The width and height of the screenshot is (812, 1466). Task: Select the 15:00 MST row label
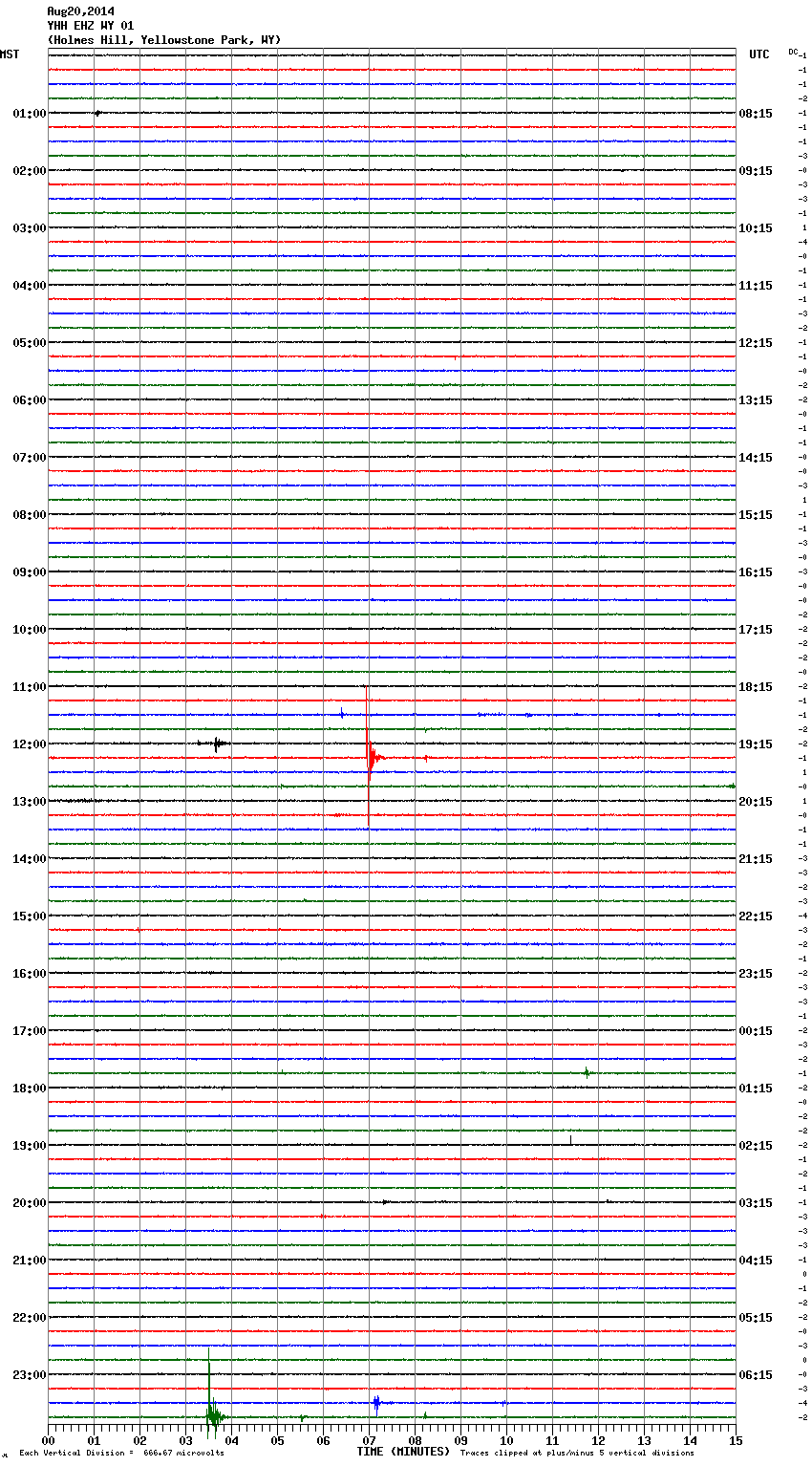tap(29, 916)
